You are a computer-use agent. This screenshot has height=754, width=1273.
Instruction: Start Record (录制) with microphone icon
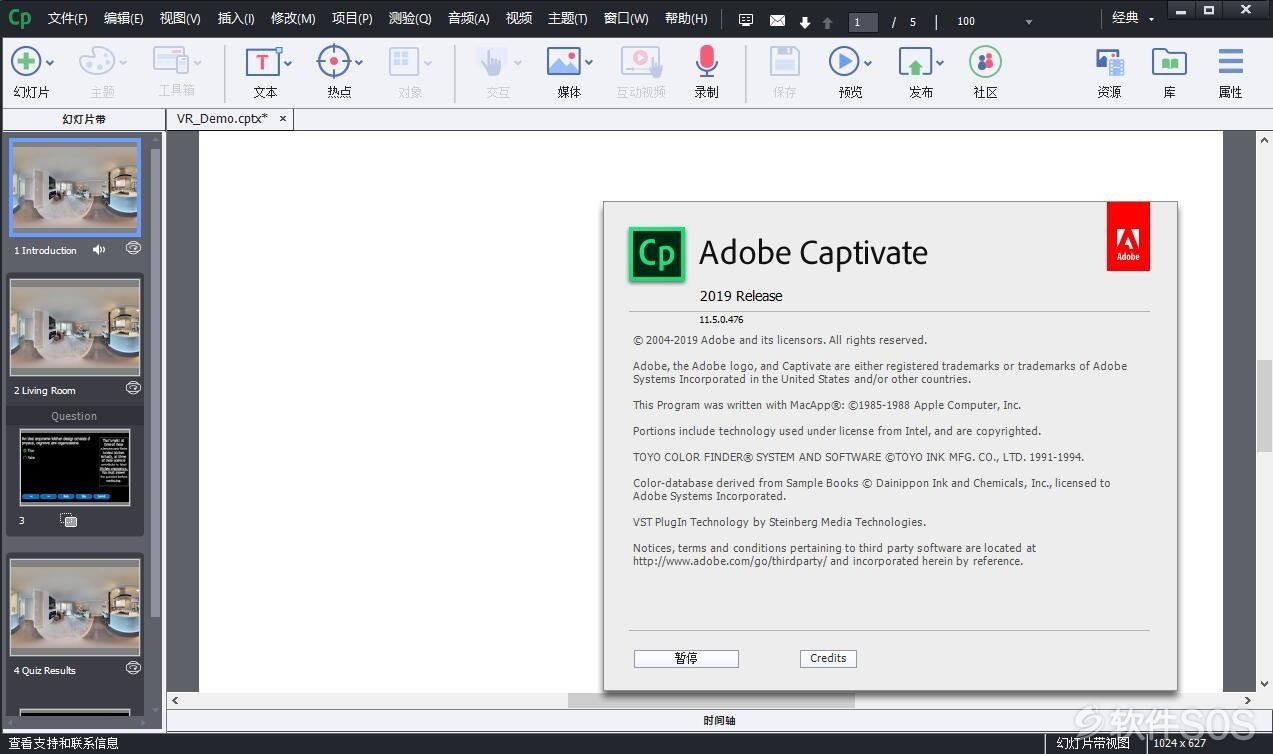click(706, 61)
